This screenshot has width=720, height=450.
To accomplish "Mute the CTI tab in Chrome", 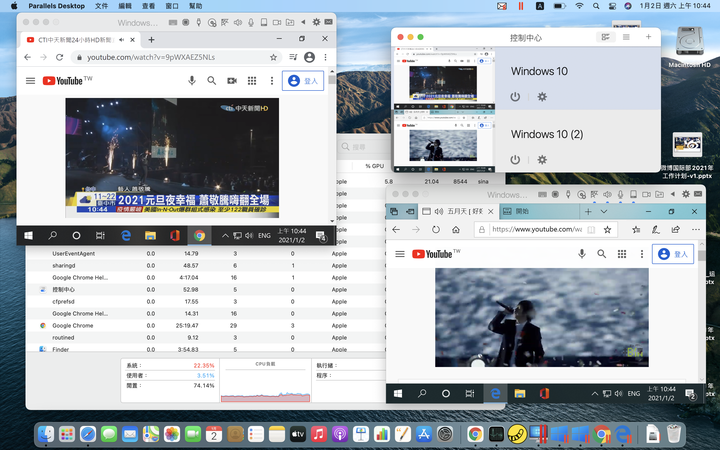I will (122, 40).
